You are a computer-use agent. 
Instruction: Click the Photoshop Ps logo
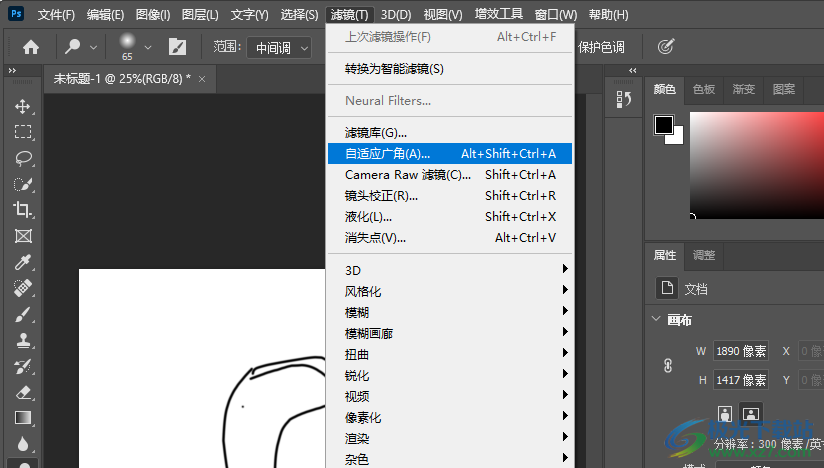pos(16,14)
